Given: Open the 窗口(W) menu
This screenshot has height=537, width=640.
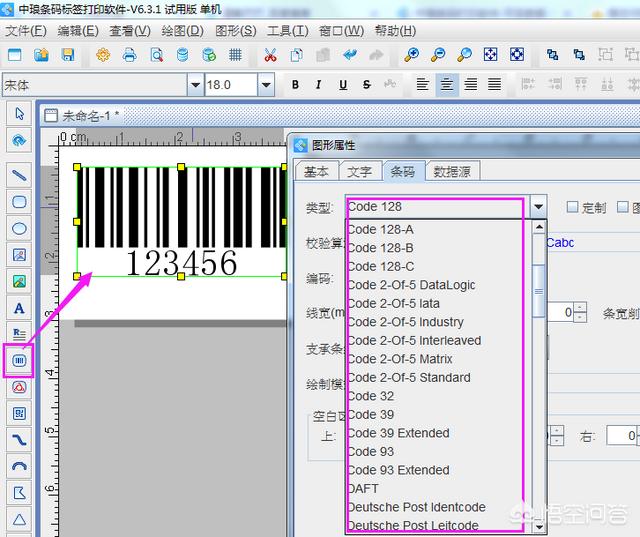Looking at the screenshot, I should (x=341, y=31).
